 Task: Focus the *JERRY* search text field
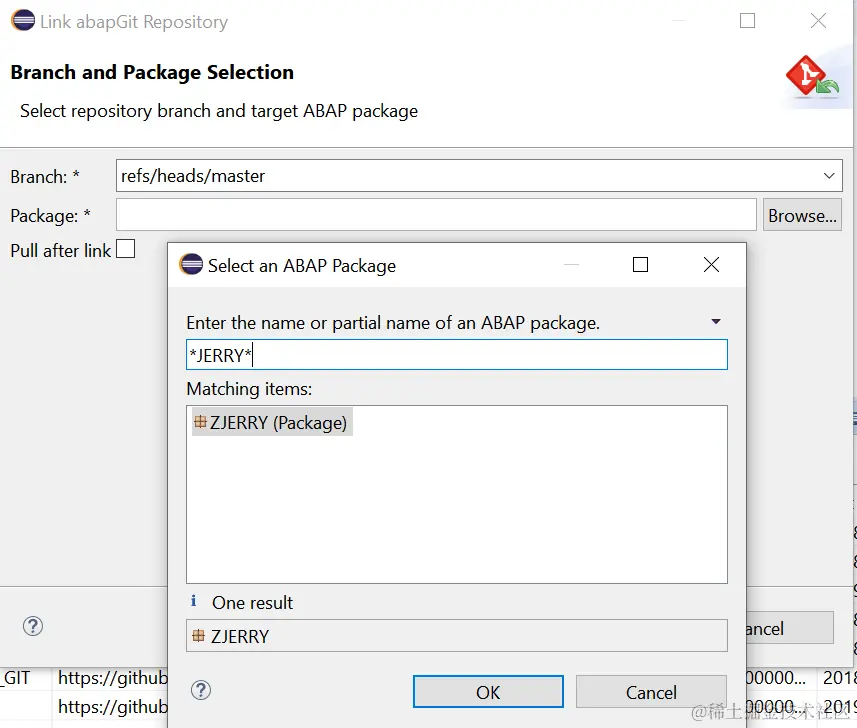456,356
